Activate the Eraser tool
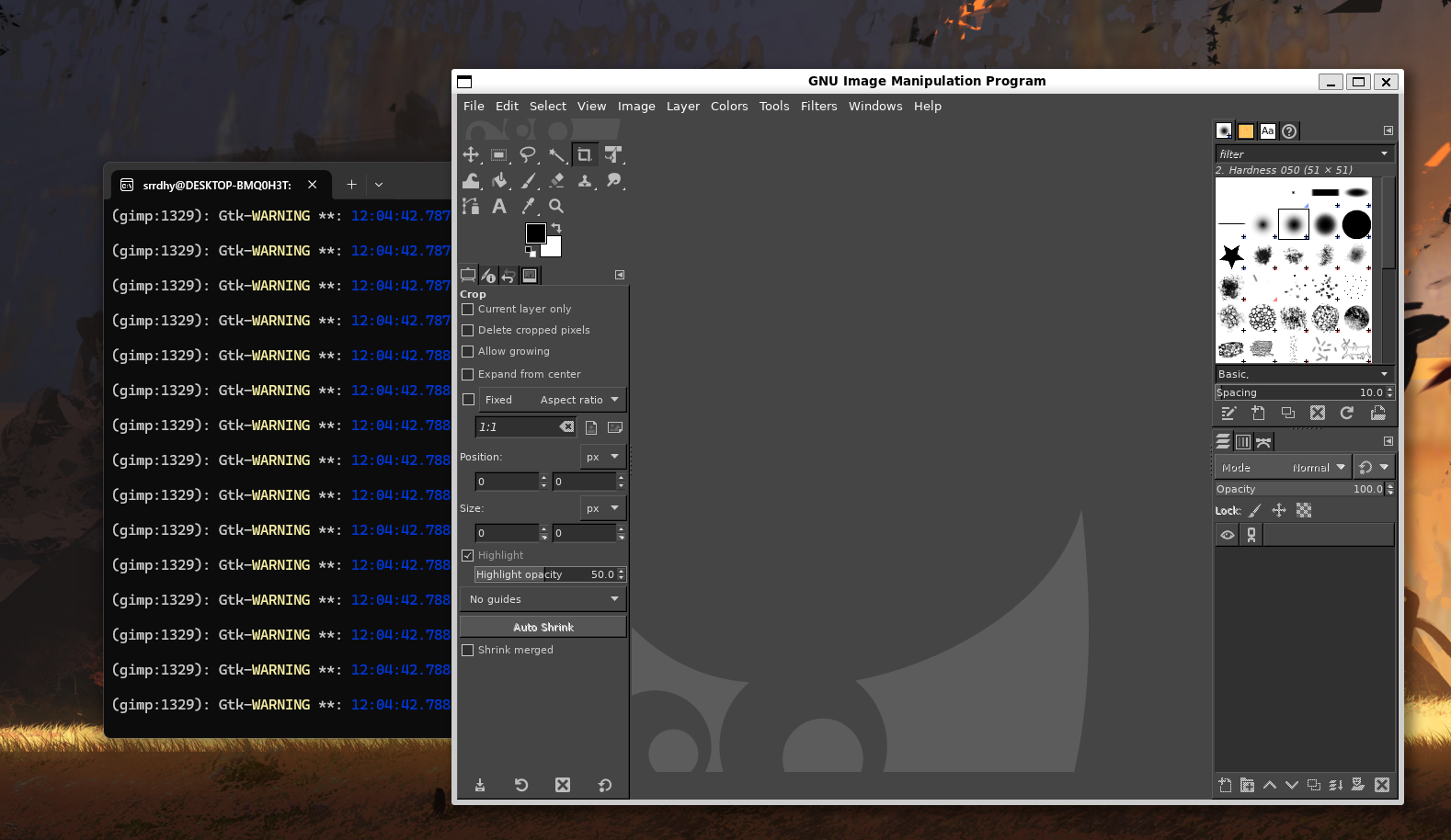This screenshot has width=1451, height=840. pyautogui.click(x=556, y=181)
